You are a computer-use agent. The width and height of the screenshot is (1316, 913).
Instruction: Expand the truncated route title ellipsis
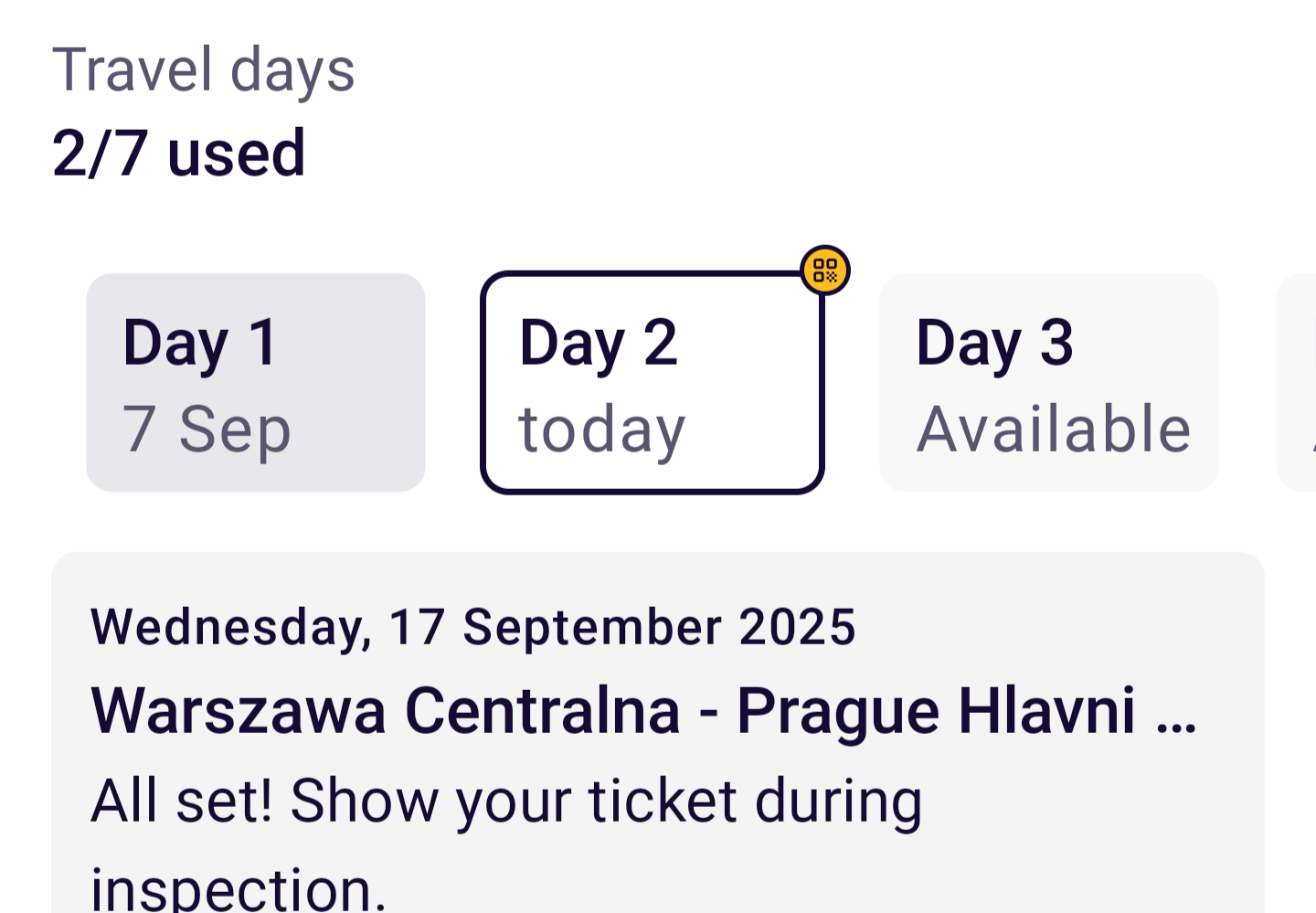[1177, 713]
